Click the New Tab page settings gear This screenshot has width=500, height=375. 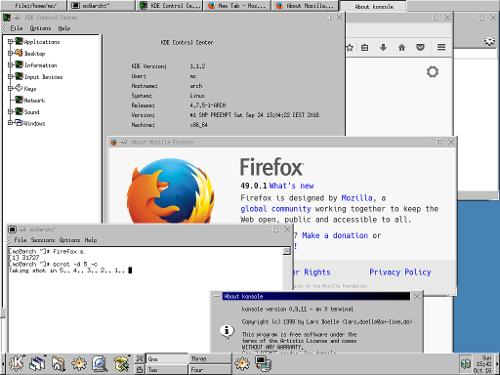pyautogui.click(x=433, y=72)
